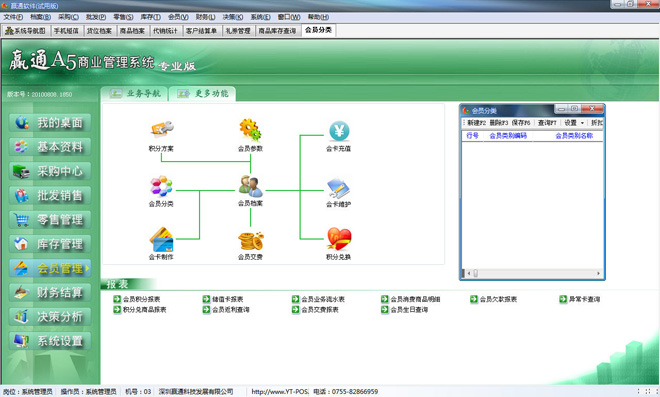Viewport: 660px width, 397px height.
Task: Open the 采购(C) menu
Action: [68, 17]
